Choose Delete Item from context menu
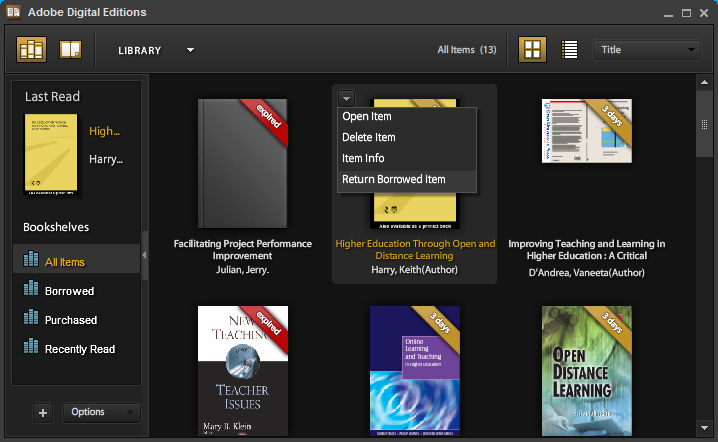This screenshot has width=718, height=442. [407, 137]
